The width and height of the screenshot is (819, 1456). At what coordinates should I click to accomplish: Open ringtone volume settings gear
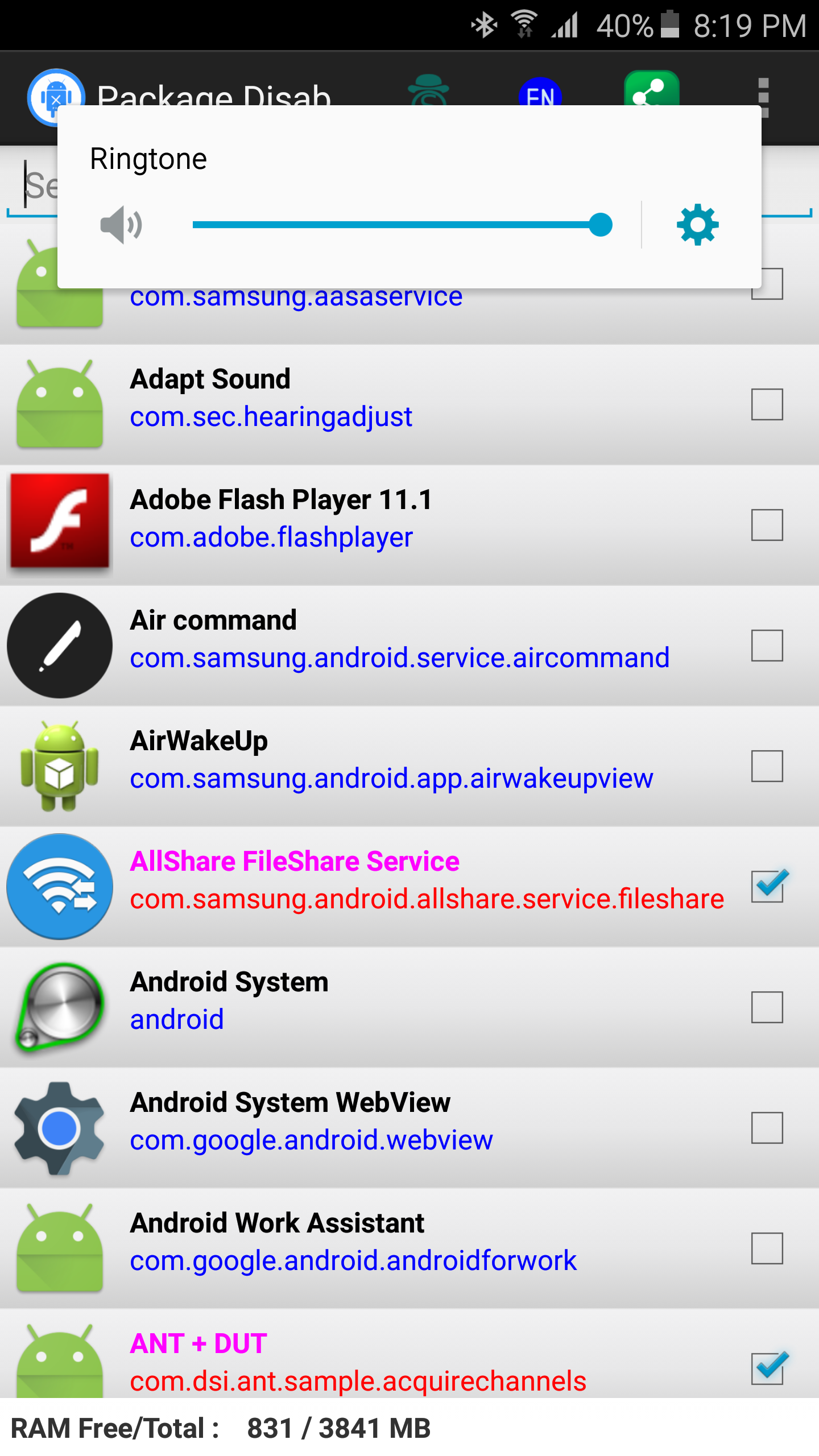click(697, 225)
